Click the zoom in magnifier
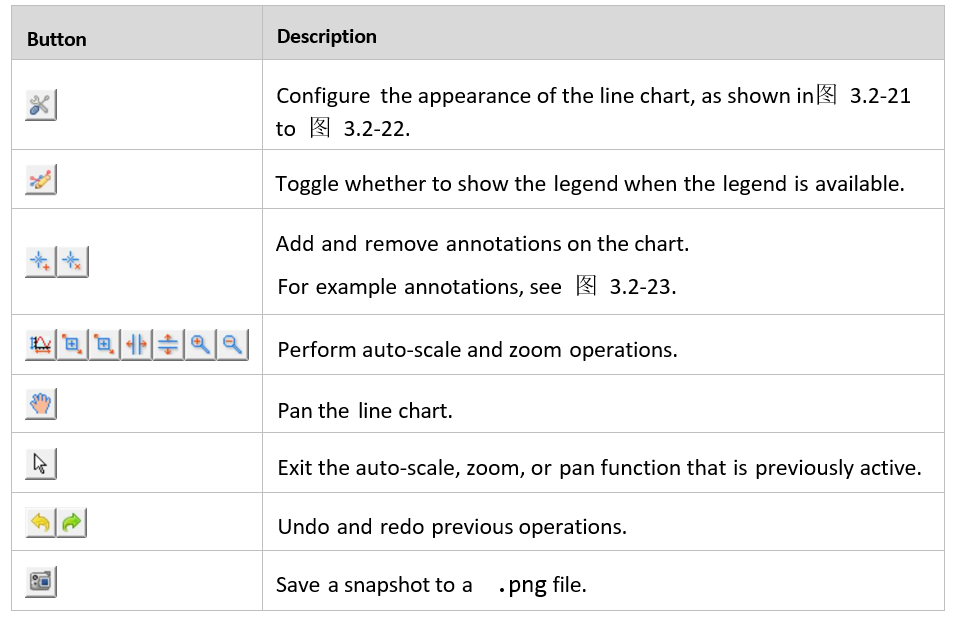The image size is (955, 619). [x=200, y=345]
